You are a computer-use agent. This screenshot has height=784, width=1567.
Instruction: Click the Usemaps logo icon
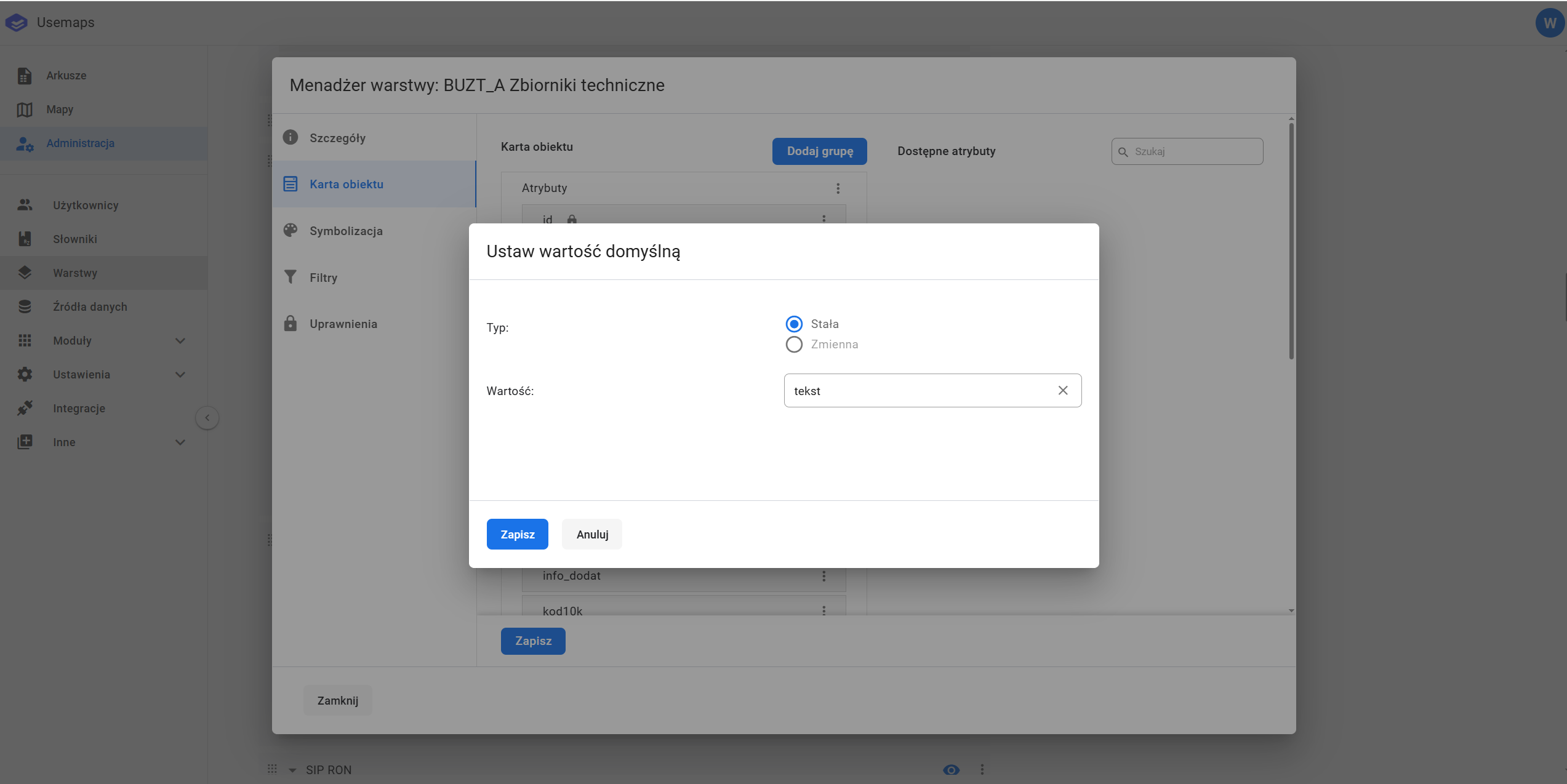click(17, 23)
